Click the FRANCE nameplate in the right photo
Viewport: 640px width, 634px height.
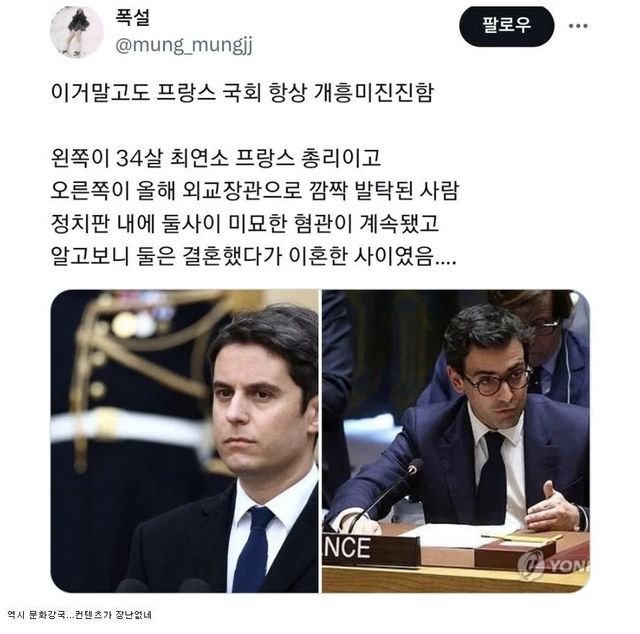pos(371,549)
